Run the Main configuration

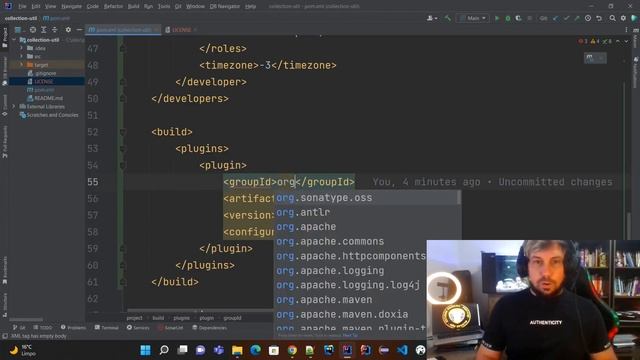(497, 18)
